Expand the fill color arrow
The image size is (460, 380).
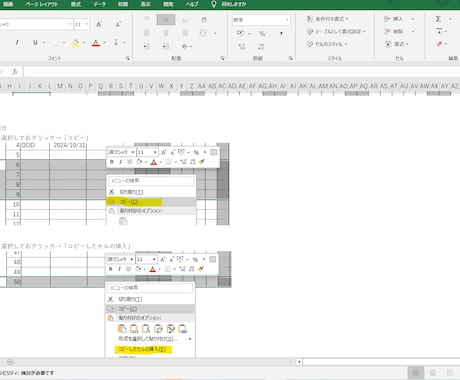tap(84, 43)
